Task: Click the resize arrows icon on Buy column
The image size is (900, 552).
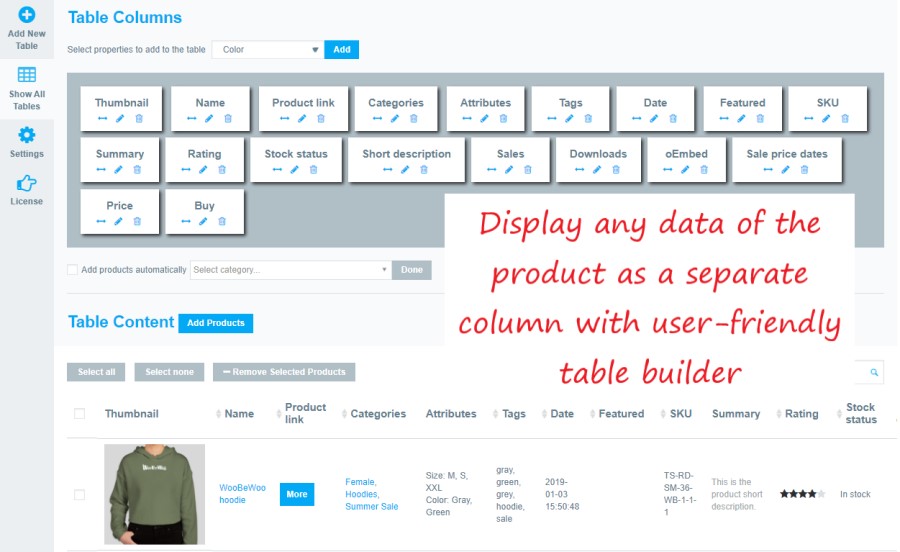Action: coord(185,221)
